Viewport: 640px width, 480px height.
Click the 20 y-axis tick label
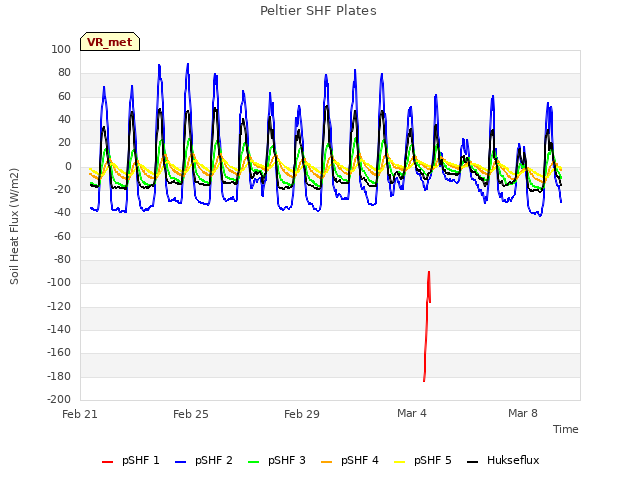(x=64, y=143)
